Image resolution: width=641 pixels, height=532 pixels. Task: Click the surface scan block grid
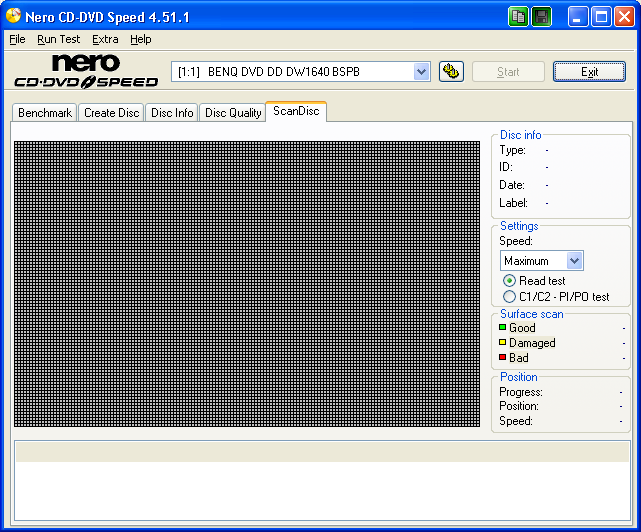pos(247,284)
